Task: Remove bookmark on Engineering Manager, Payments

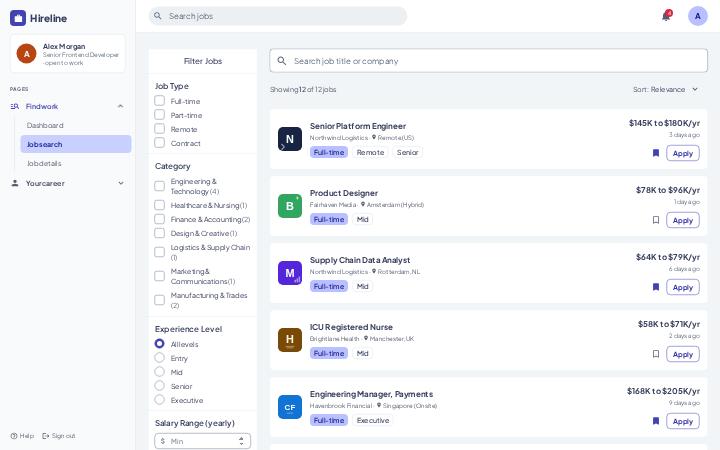Action: click(656, 421)
